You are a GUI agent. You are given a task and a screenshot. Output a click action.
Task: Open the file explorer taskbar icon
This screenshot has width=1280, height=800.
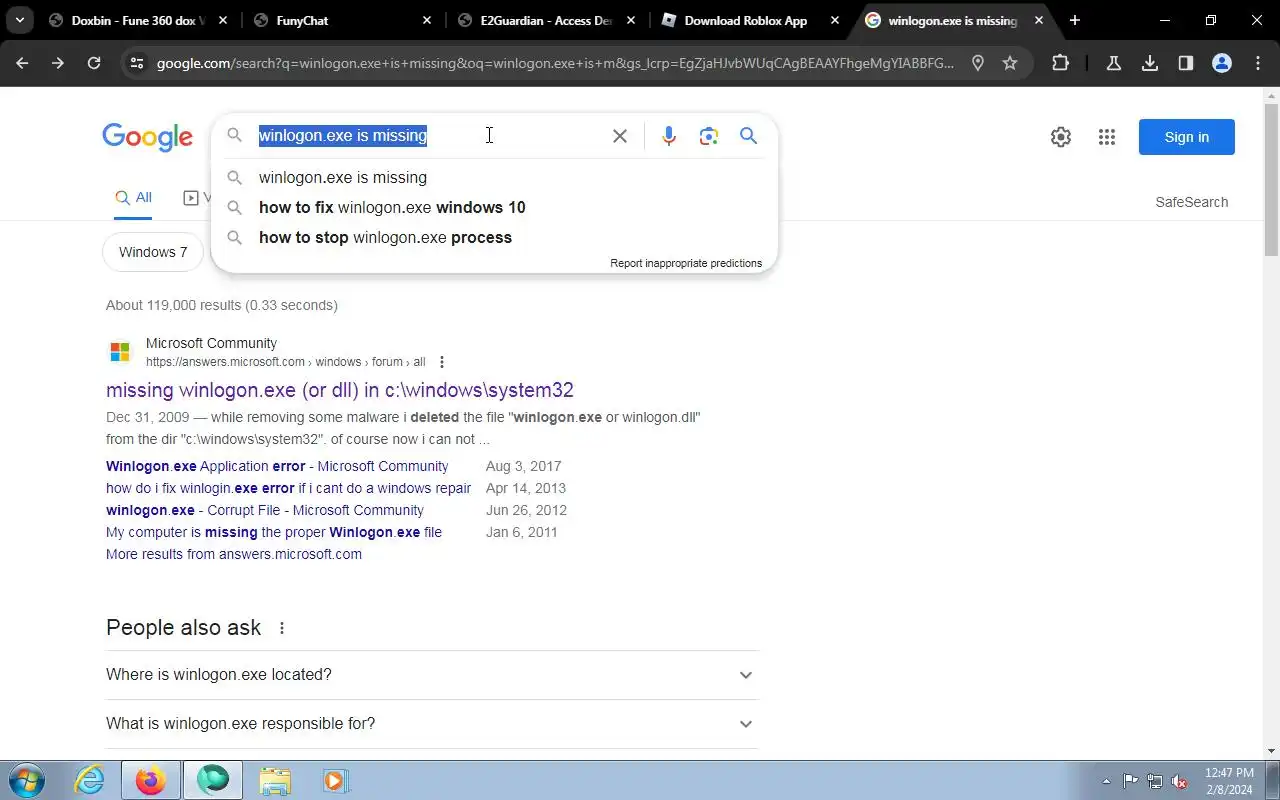pyautogui.click(x=275, y=780)
